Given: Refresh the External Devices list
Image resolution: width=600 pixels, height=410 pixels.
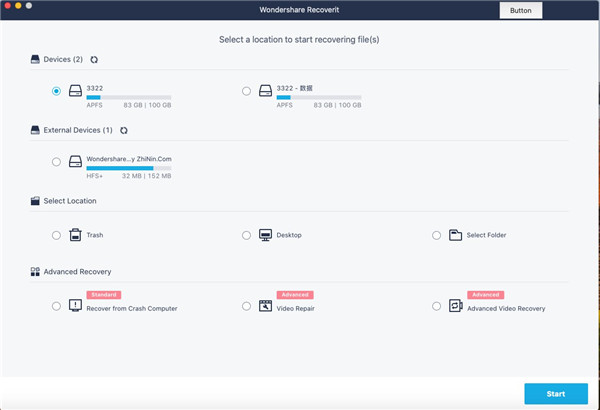Looking at the screenshot, I should tap(124, 131).
